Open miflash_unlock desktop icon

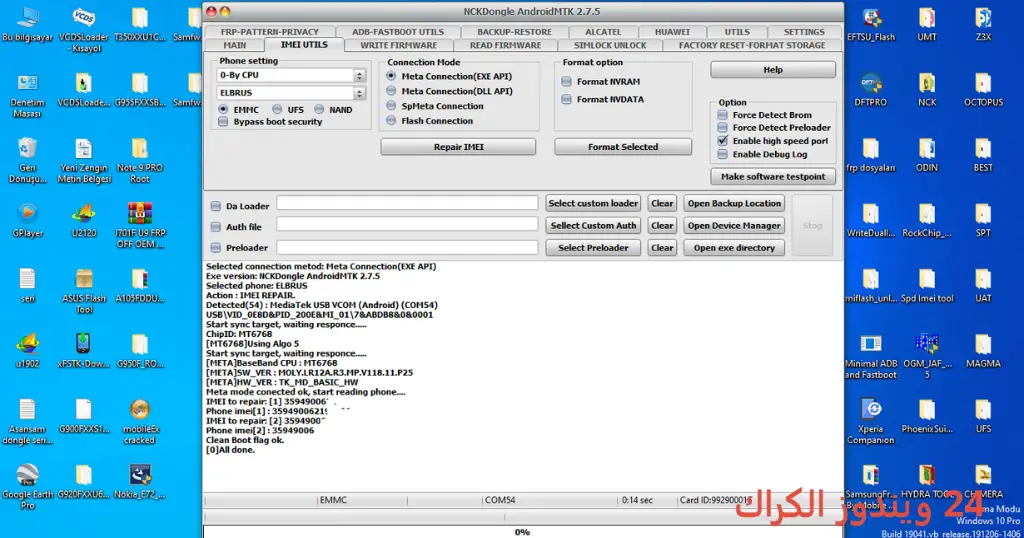point(871,285)
